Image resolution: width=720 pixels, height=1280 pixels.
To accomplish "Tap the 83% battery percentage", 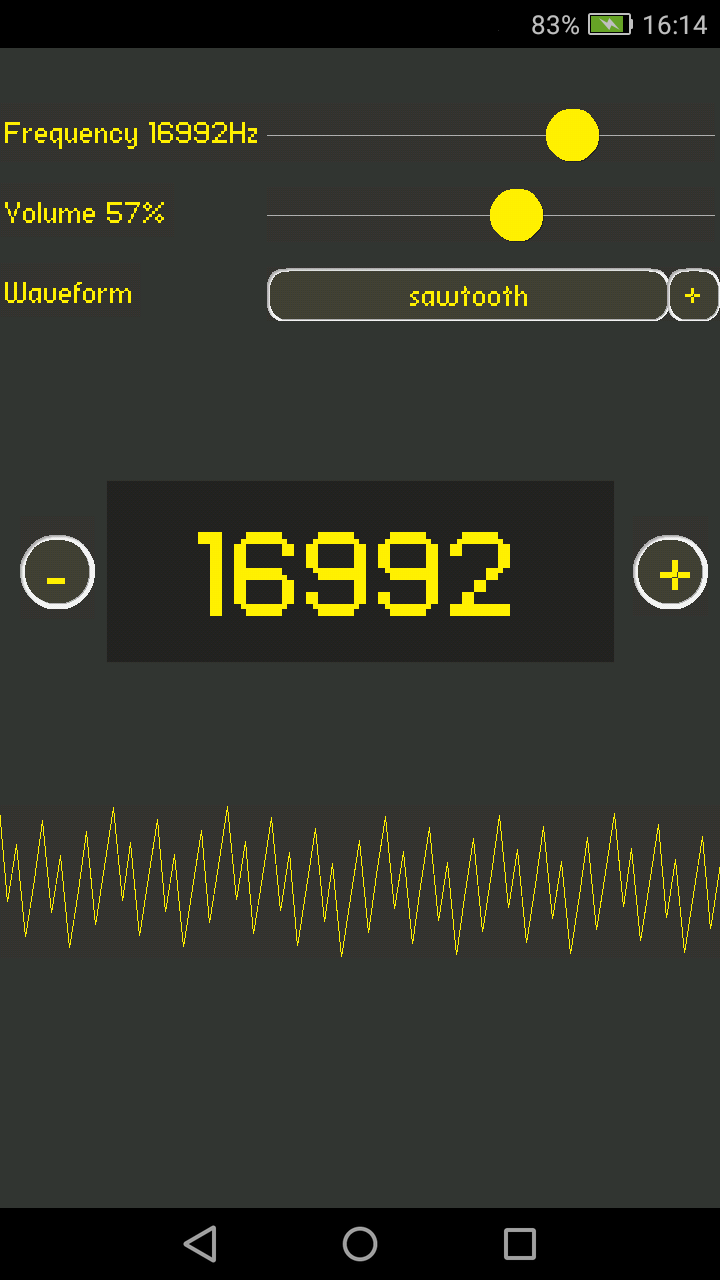I will [555, 25].
